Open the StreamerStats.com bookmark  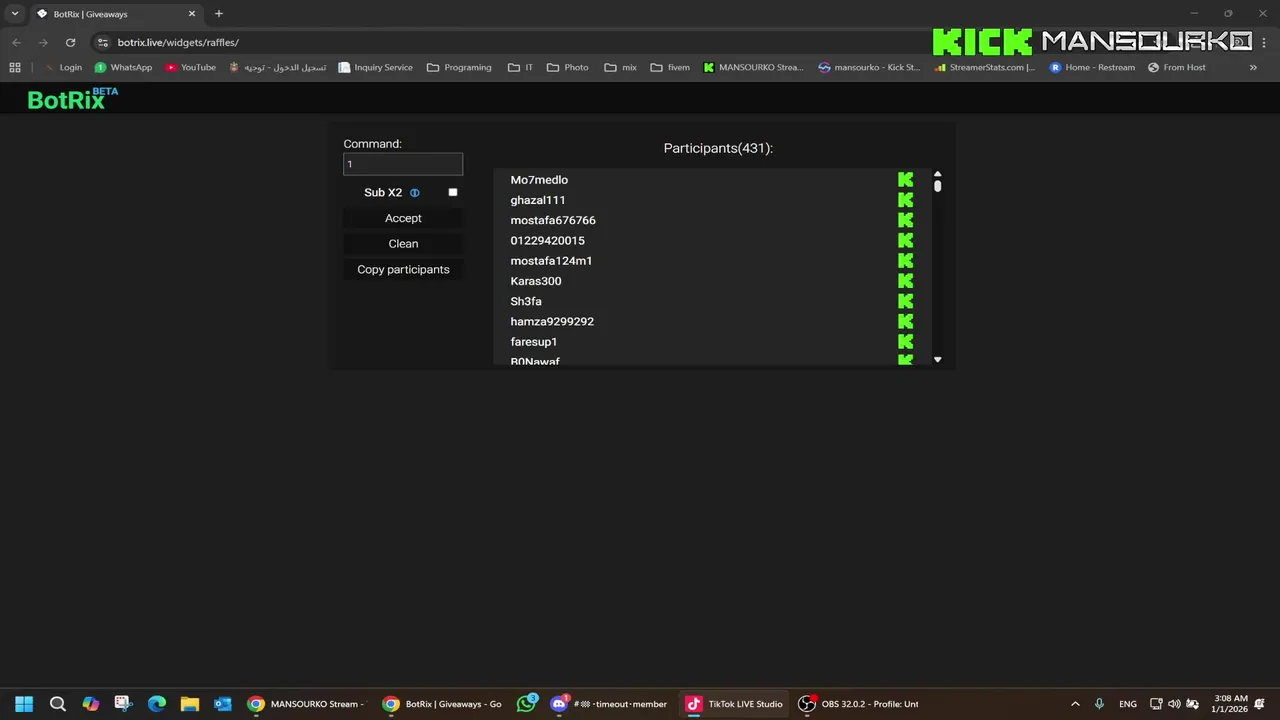(985, 67)
